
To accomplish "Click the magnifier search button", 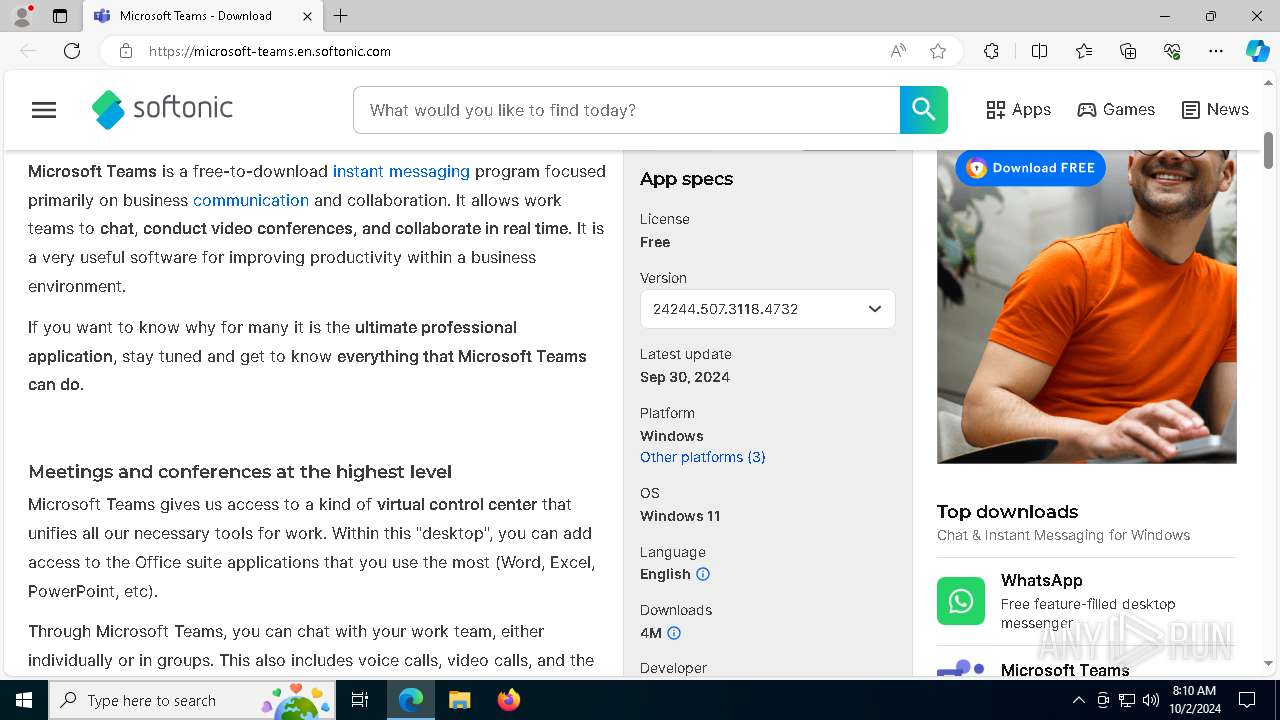I will (x=924, y=110).
